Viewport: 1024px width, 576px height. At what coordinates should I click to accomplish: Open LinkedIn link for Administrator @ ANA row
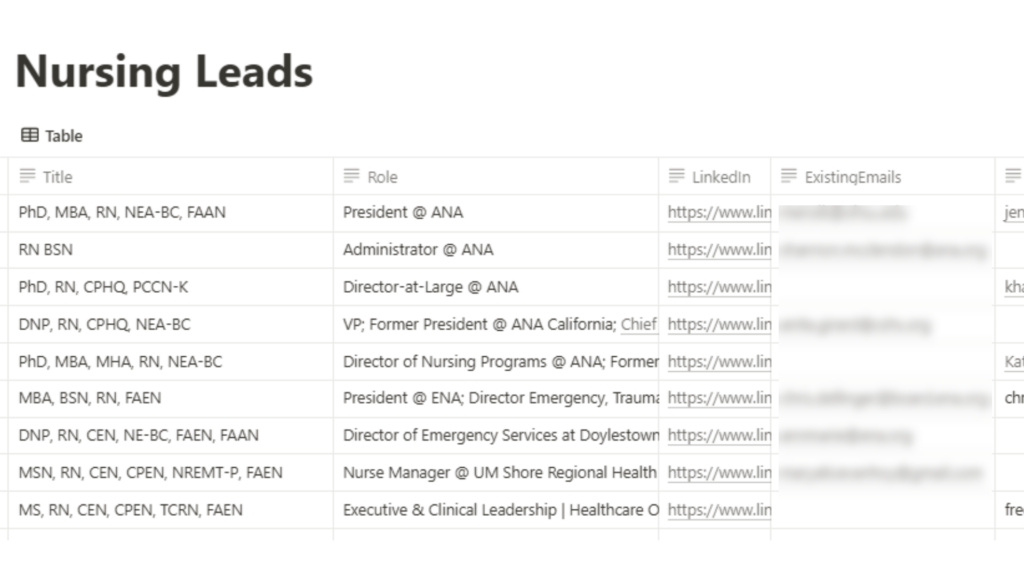pos(719,249)
